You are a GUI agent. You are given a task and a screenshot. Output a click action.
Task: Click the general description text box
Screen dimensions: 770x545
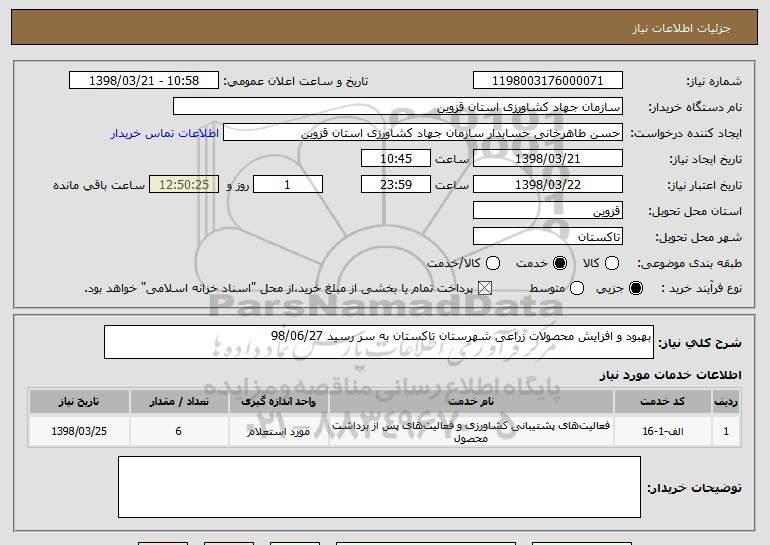coord(379,342)
